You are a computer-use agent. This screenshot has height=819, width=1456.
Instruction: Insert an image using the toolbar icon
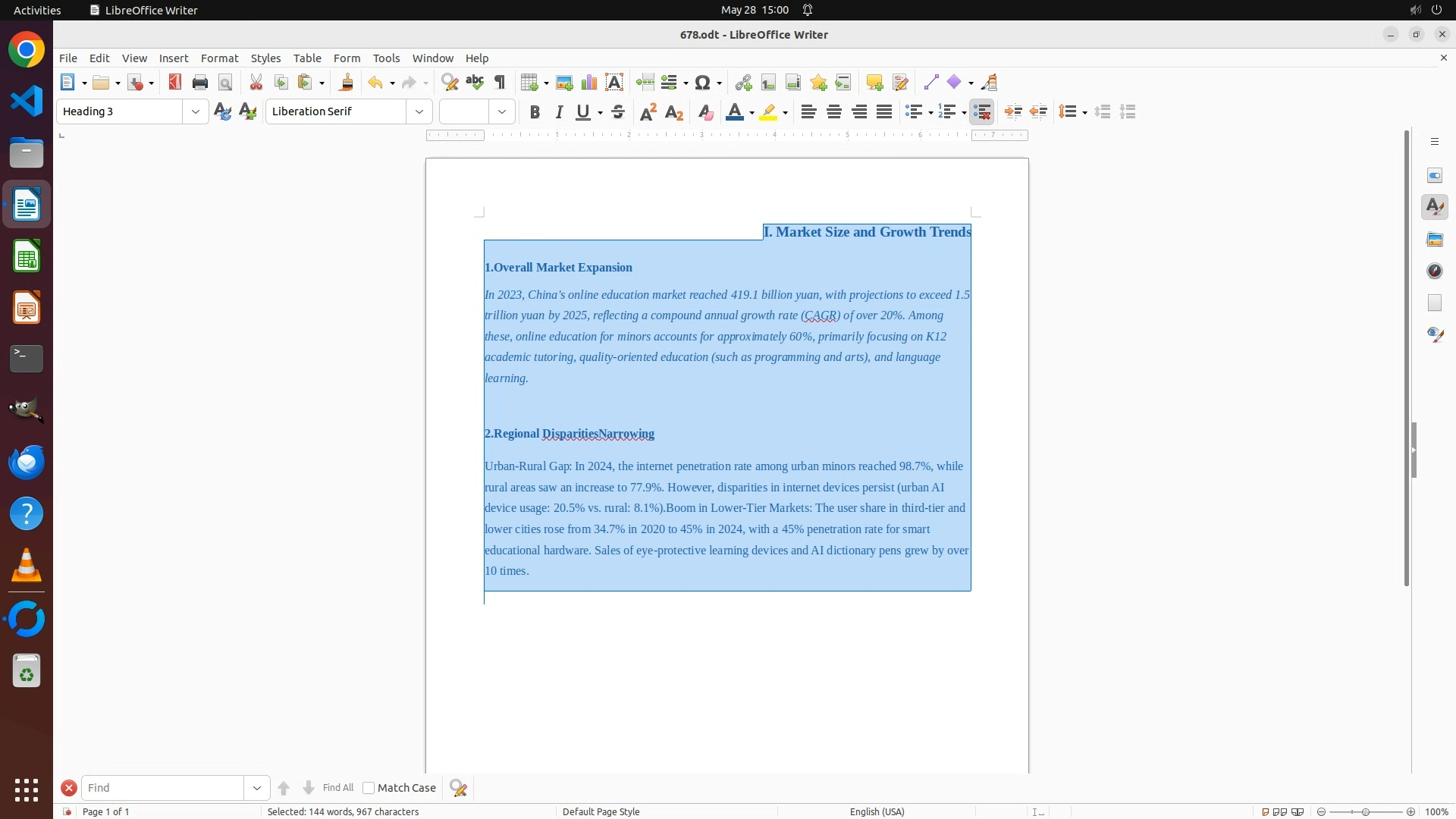564,83
